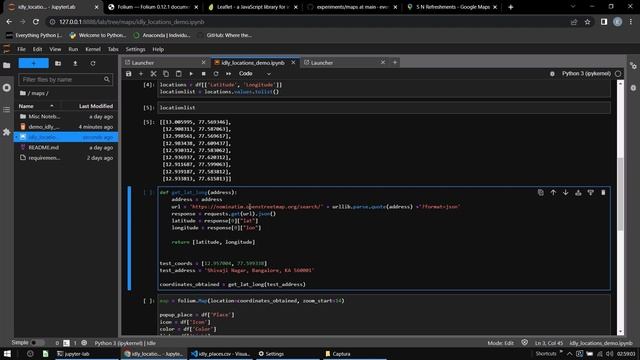Click the blue New Launcher plus button

[x=33, y=63]
